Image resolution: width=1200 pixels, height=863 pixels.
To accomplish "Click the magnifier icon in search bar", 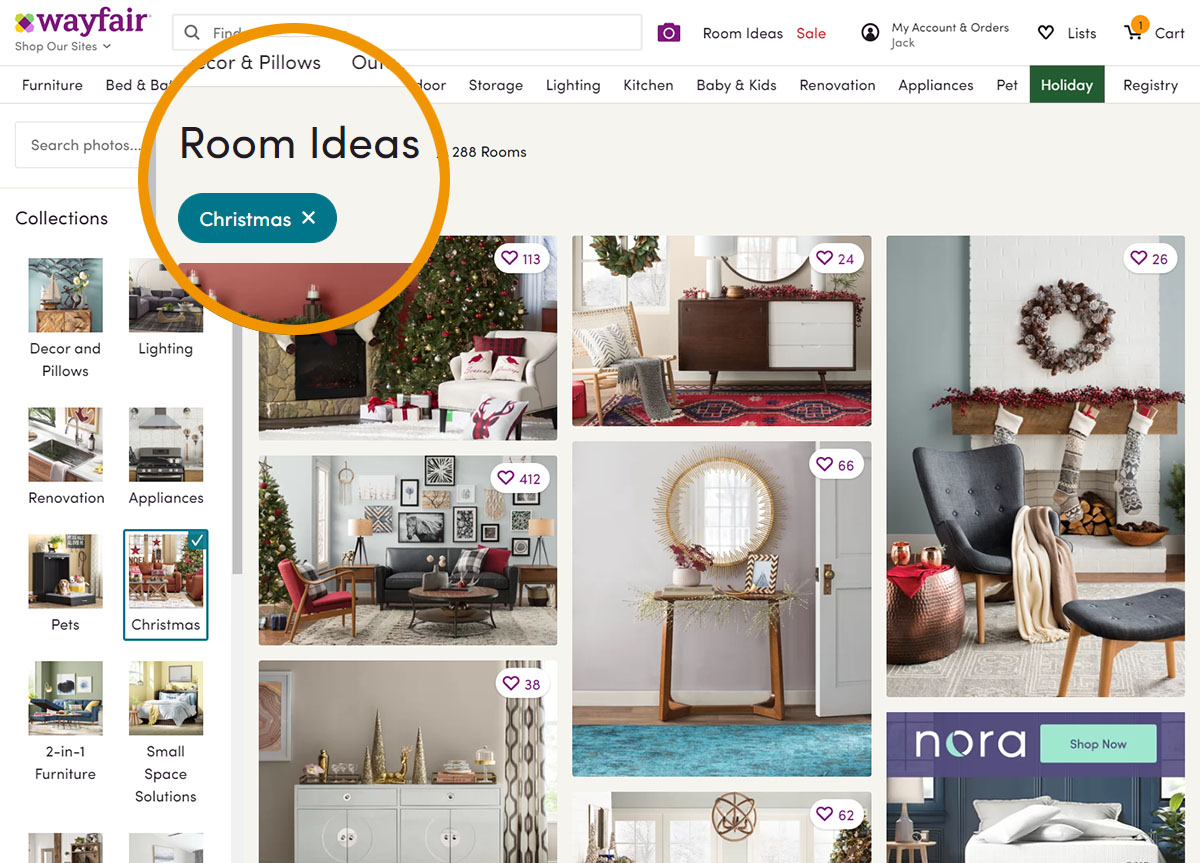I will tap(192, 33).
